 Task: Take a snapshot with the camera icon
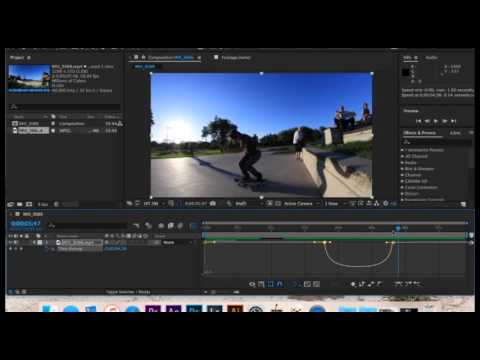click(x=213, y=203)
